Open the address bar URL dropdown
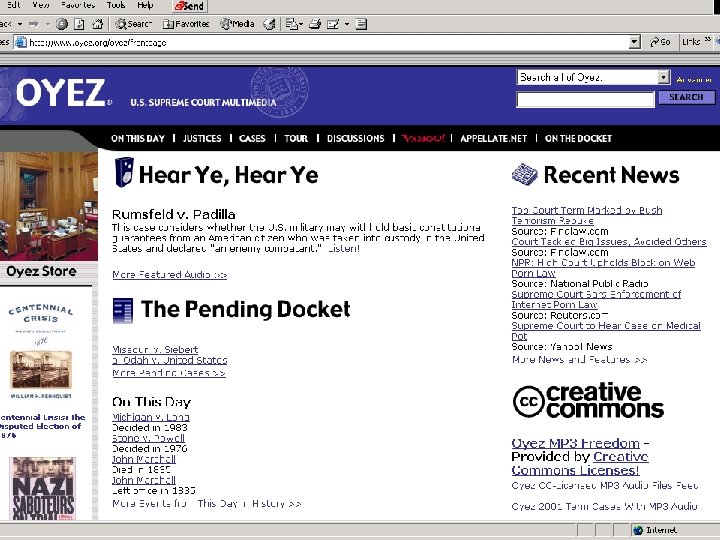This screenshot has width=720, height=540. click(x=634, y=43)
